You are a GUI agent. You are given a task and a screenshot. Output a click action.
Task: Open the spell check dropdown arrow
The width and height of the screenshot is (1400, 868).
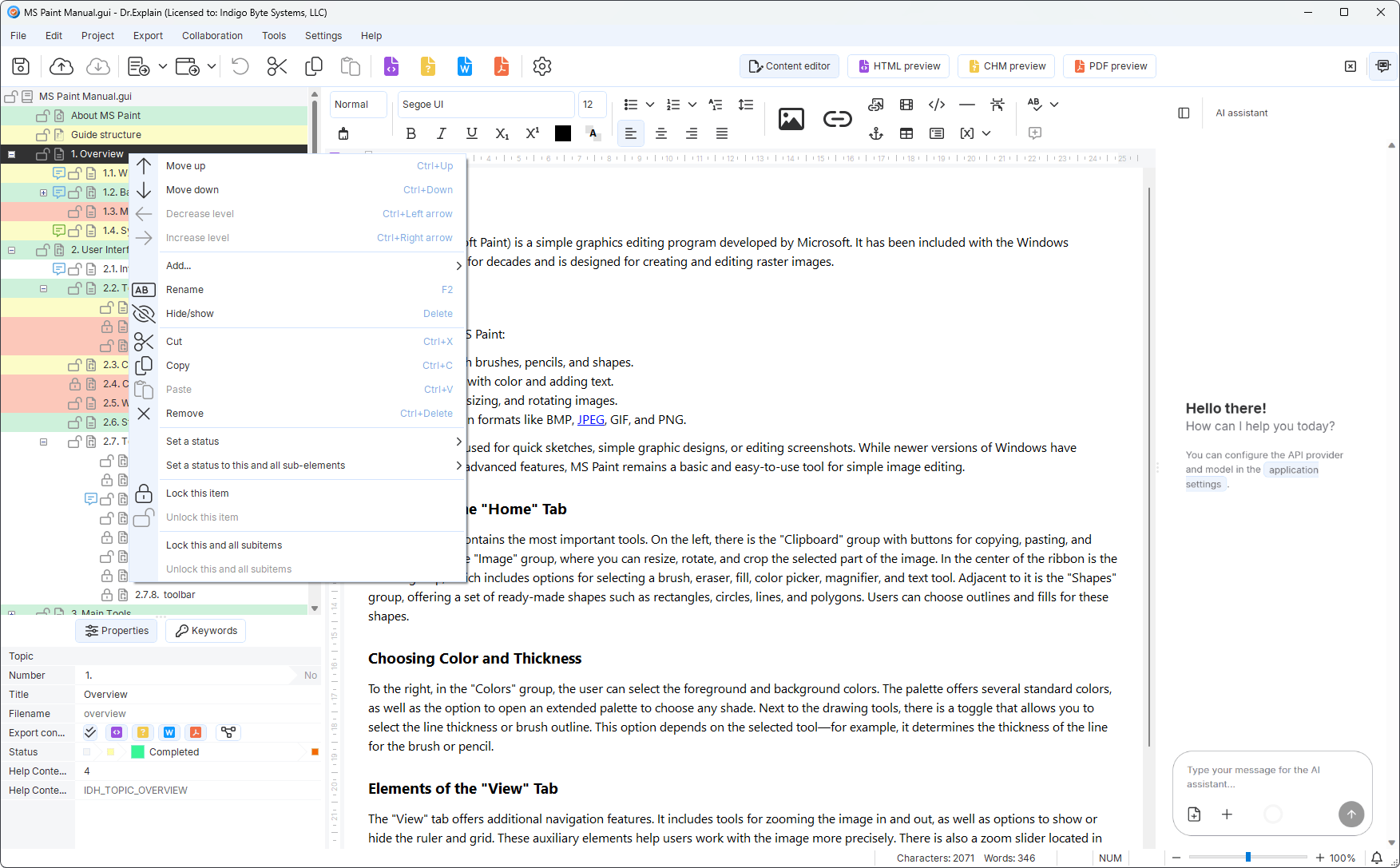pyautogui.click(x=1054, y=105)
